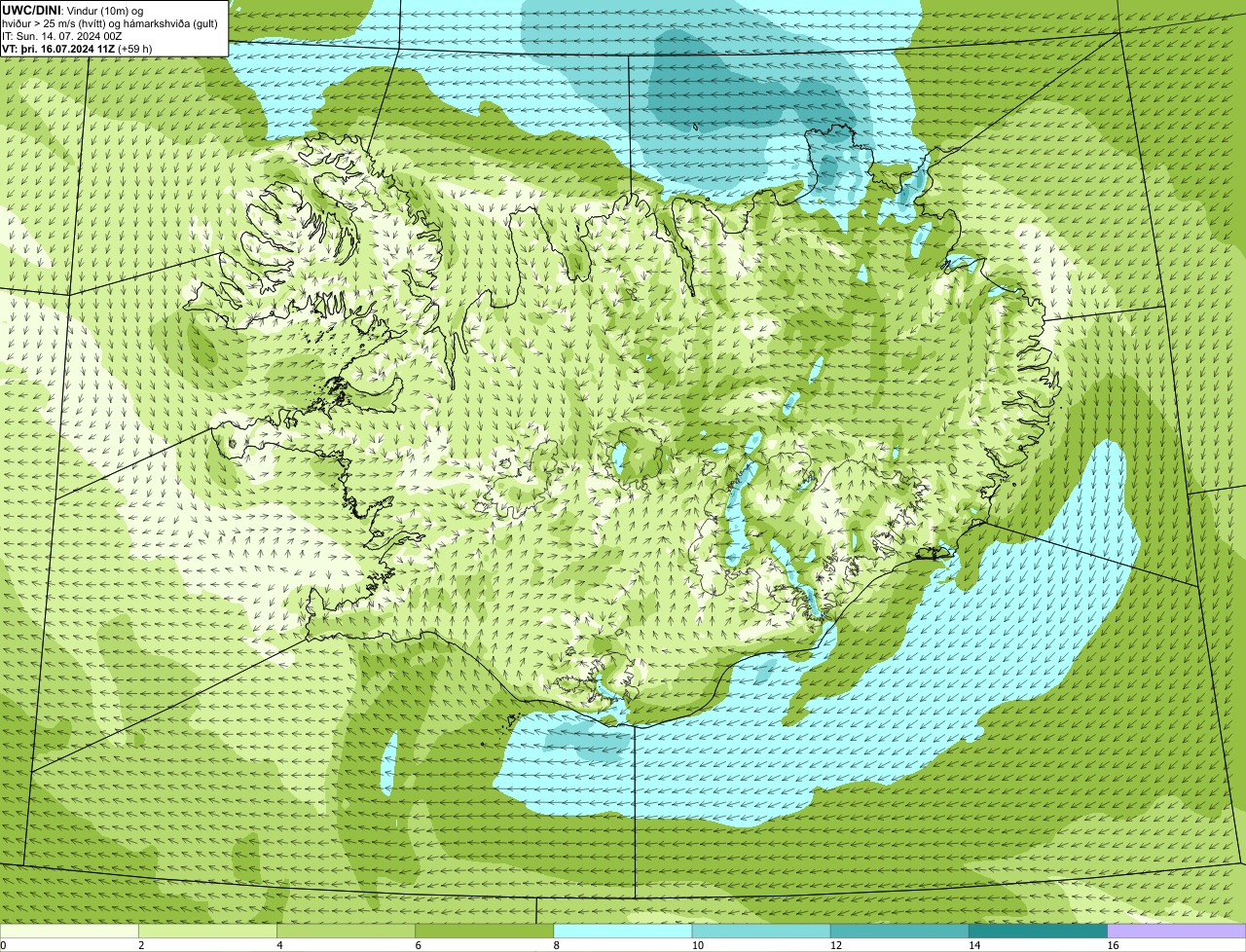Click the 'IT: Sun. 14. 07. 2024 00Z' line
The width and height of the screenshot is (1246, 952).
(62, 36)
